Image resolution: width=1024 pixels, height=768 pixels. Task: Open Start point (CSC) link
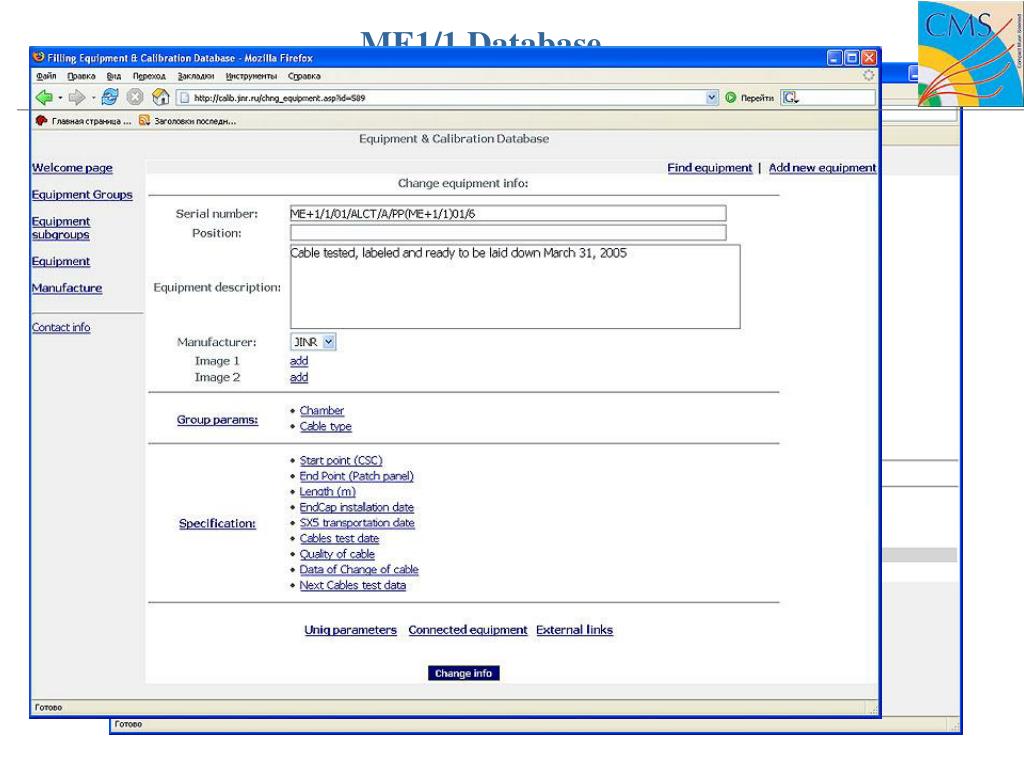(340, 460)
